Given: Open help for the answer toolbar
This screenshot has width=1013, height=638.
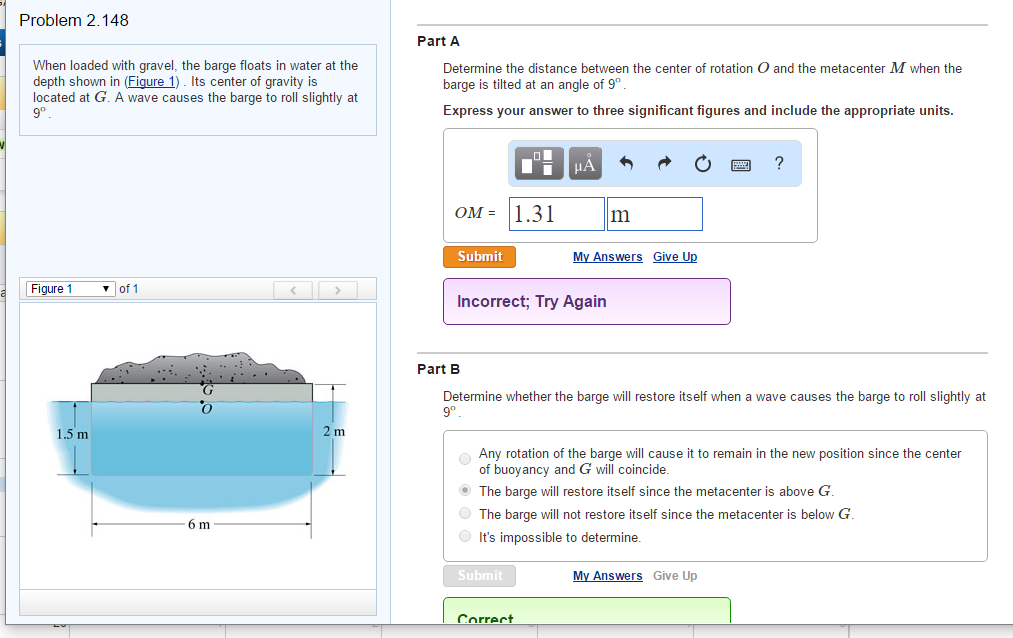Looking at the screenshot, I should [779, 163].
